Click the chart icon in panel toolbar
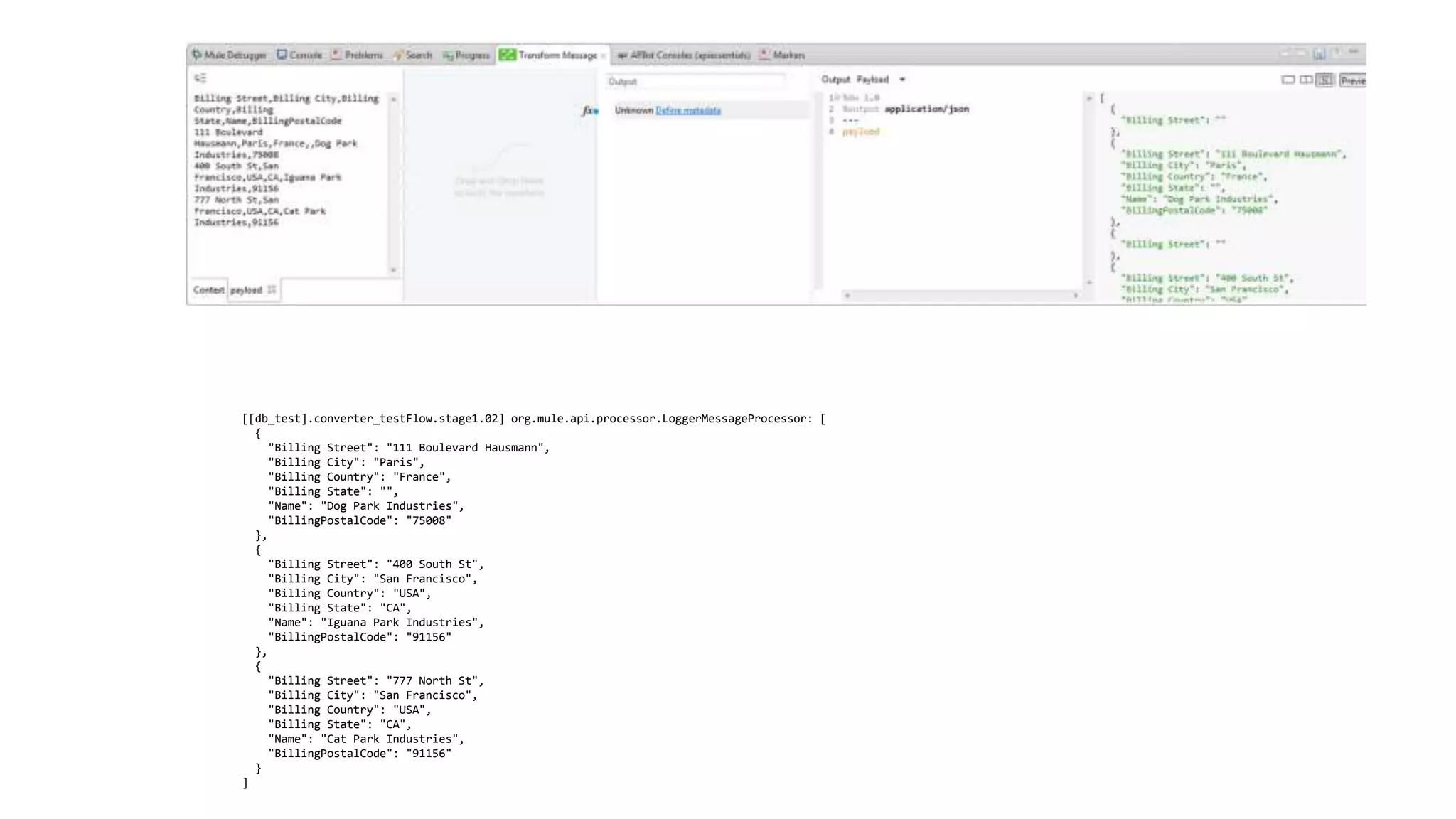This screenshot has width=1456, height=819. 1319,54
